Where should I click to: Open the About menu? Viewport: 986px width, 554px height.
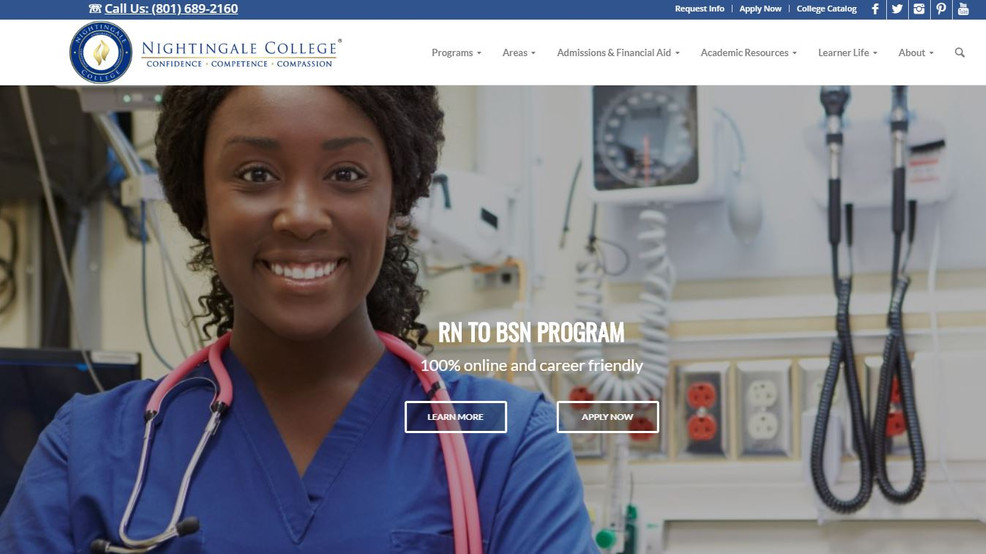pyautogui.click(x=916, y=53)
